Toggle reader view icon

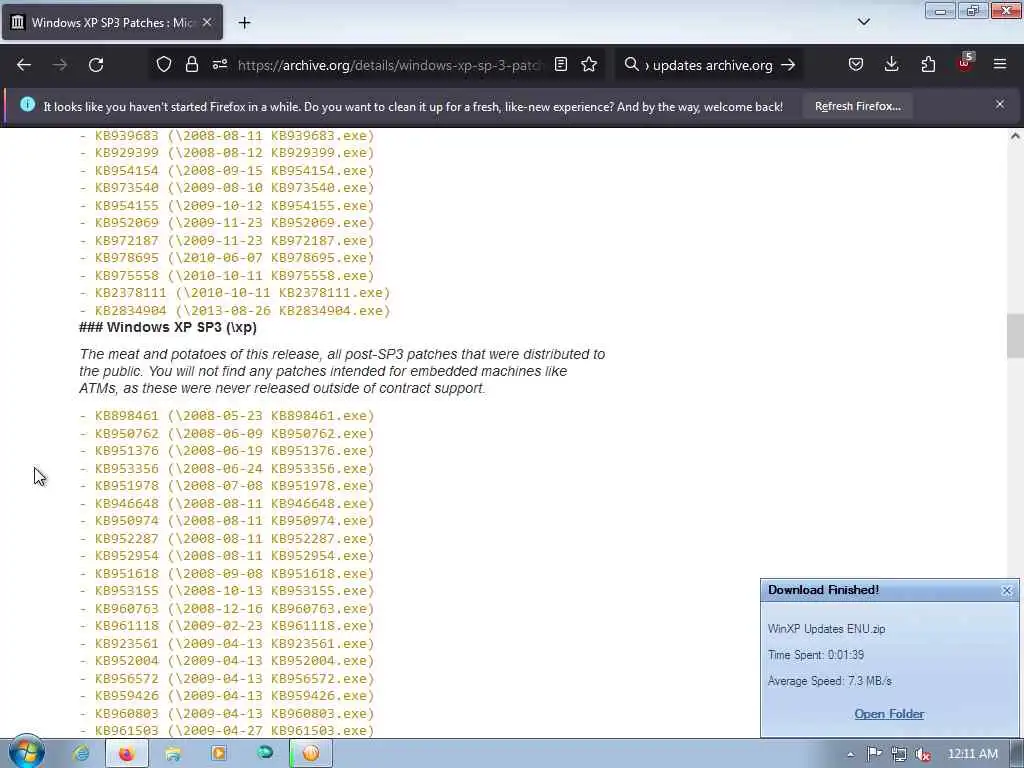click(x=561, y=65)
